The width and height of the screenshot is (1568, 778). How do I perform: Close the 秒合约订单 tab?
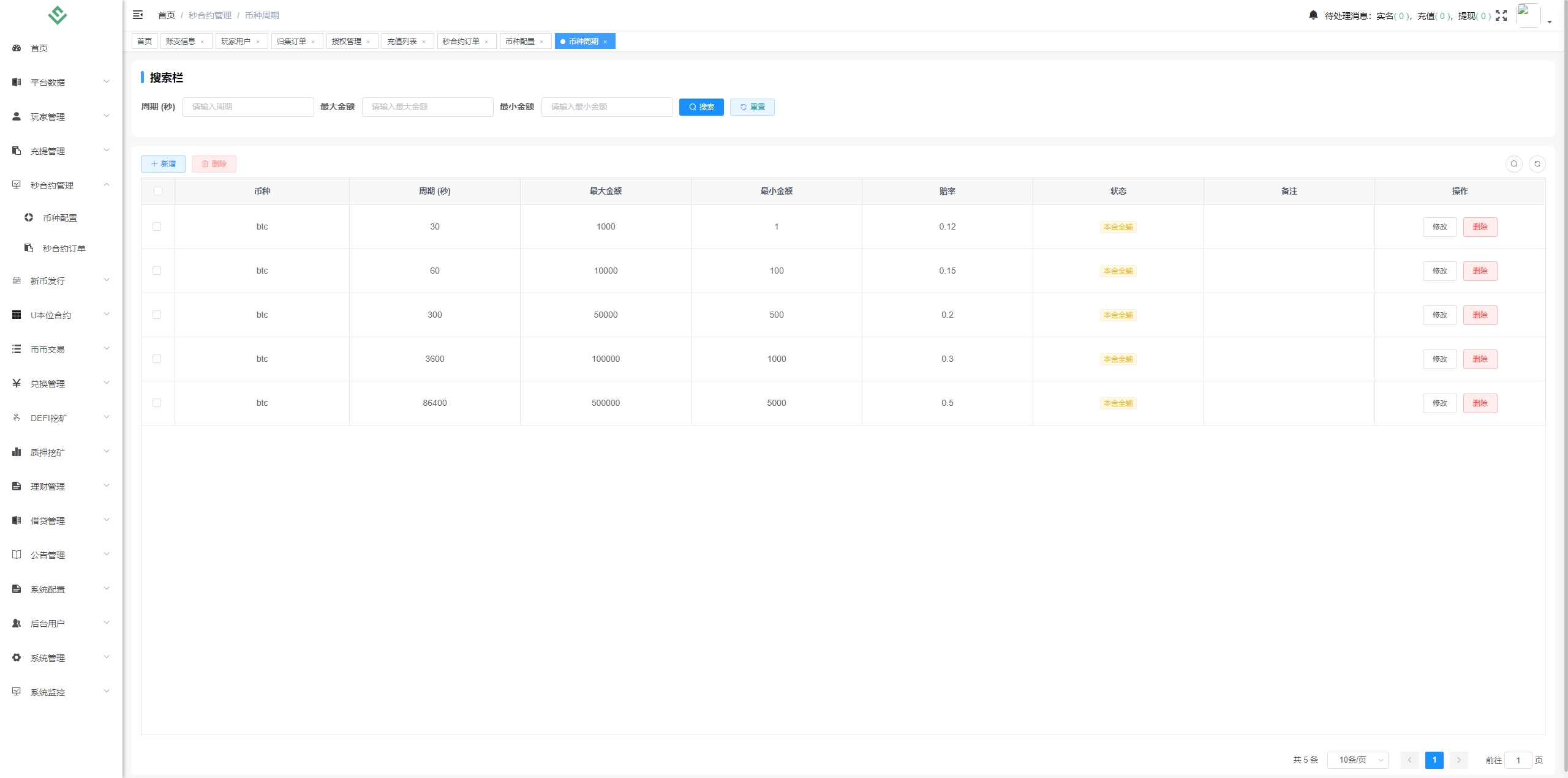point(486,42)
